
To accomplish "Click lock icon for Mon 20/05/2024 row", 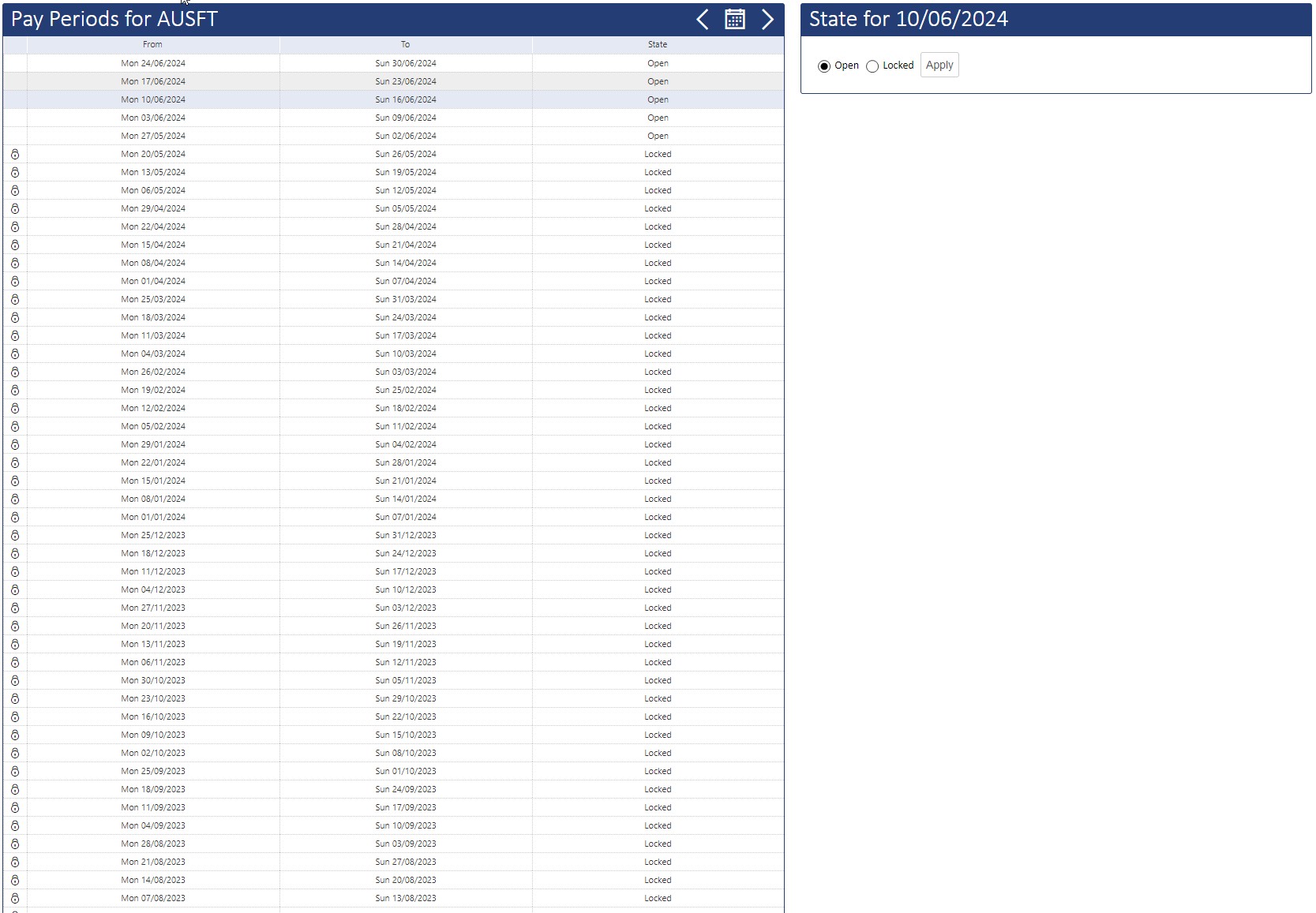I will (x=15, y=155).
